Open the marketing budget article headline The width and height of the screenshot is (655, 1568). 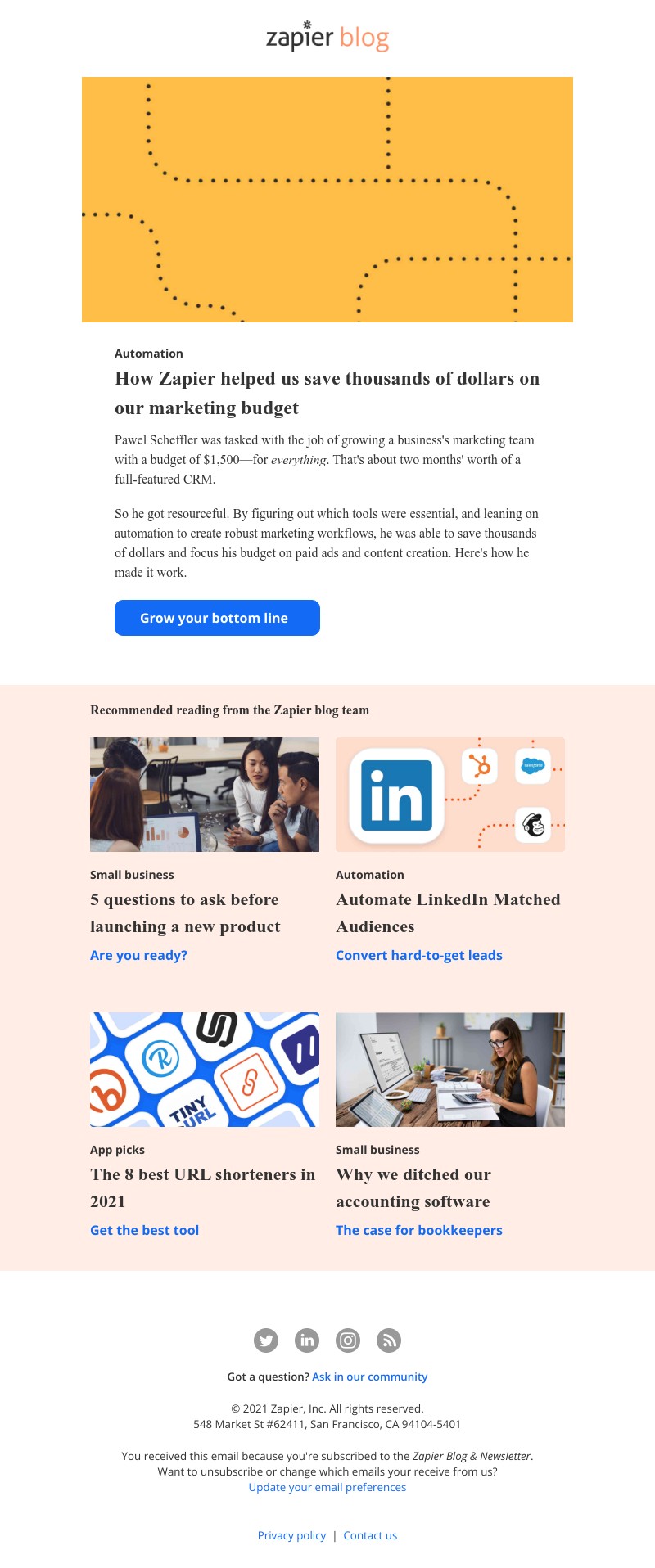click(327, 393)
